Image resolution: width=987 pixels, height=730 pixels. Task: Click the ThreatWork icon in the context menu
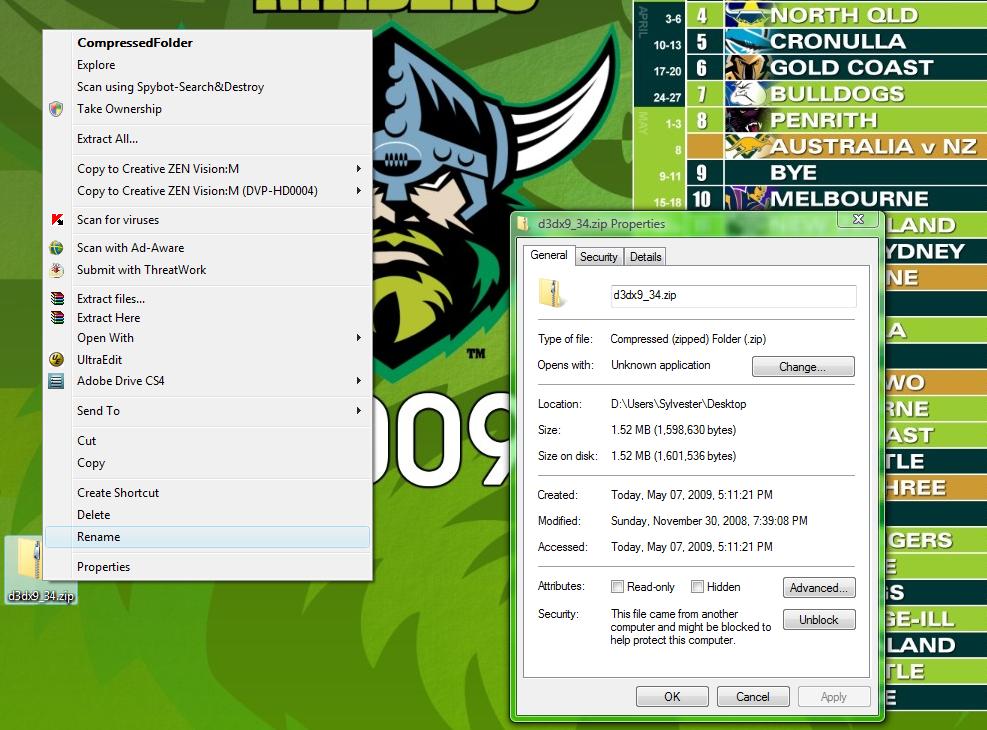(x=57, y=270)
